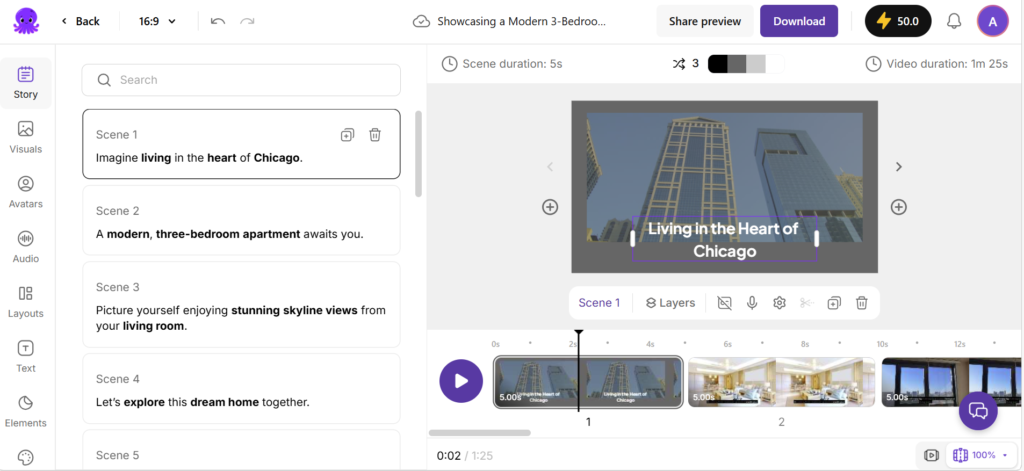Click the Download button

click(799, 21)
